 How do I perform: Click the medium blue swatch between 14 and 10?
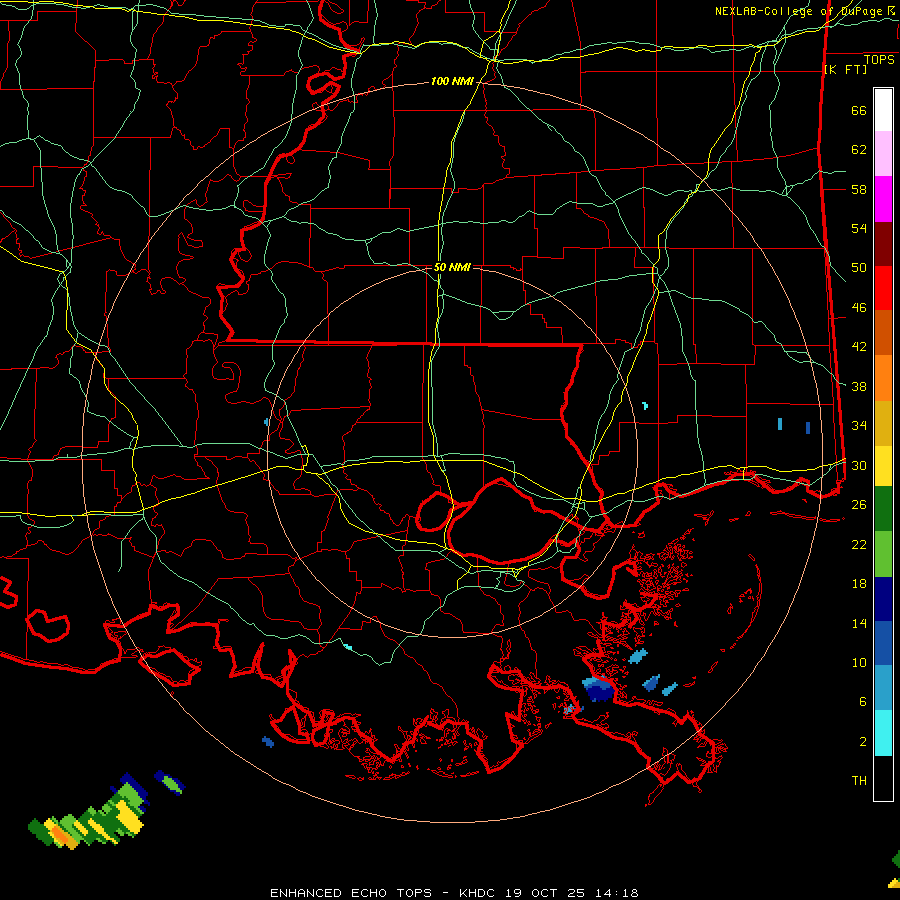883,643
